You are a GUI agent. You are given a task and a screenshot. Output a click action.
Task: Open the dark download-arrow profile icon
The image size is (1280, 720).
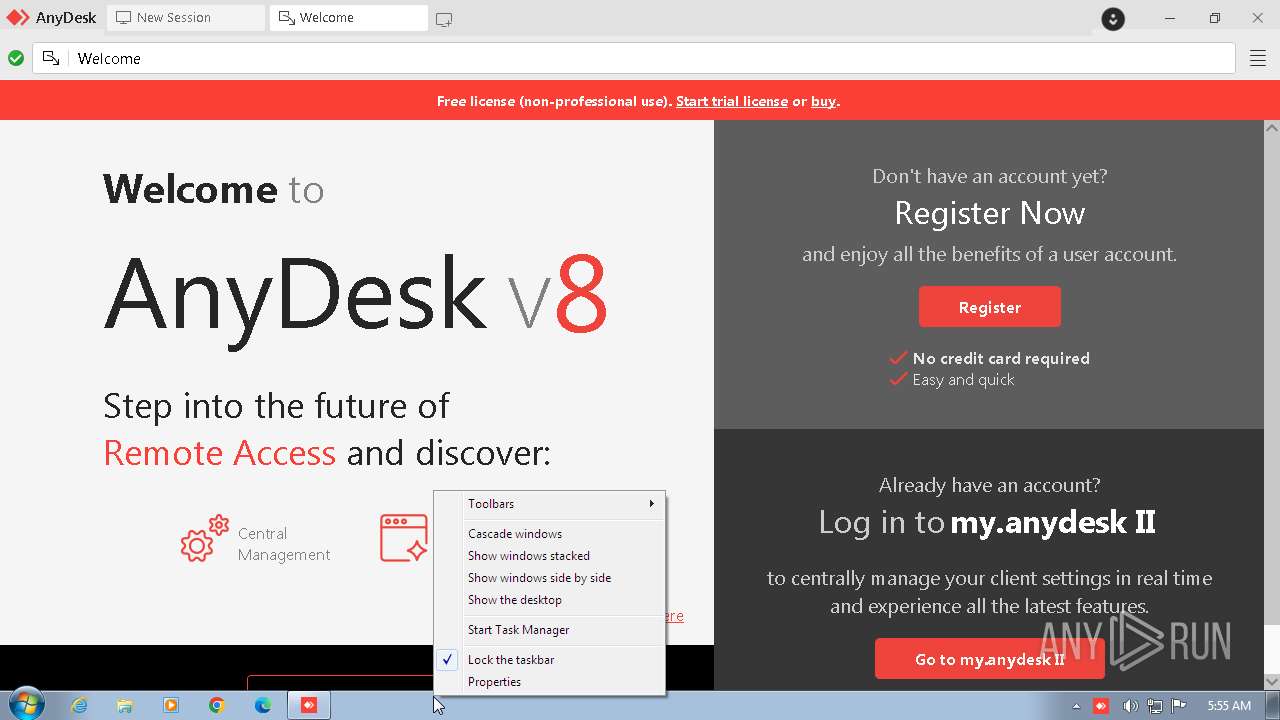pos(1113,19)
